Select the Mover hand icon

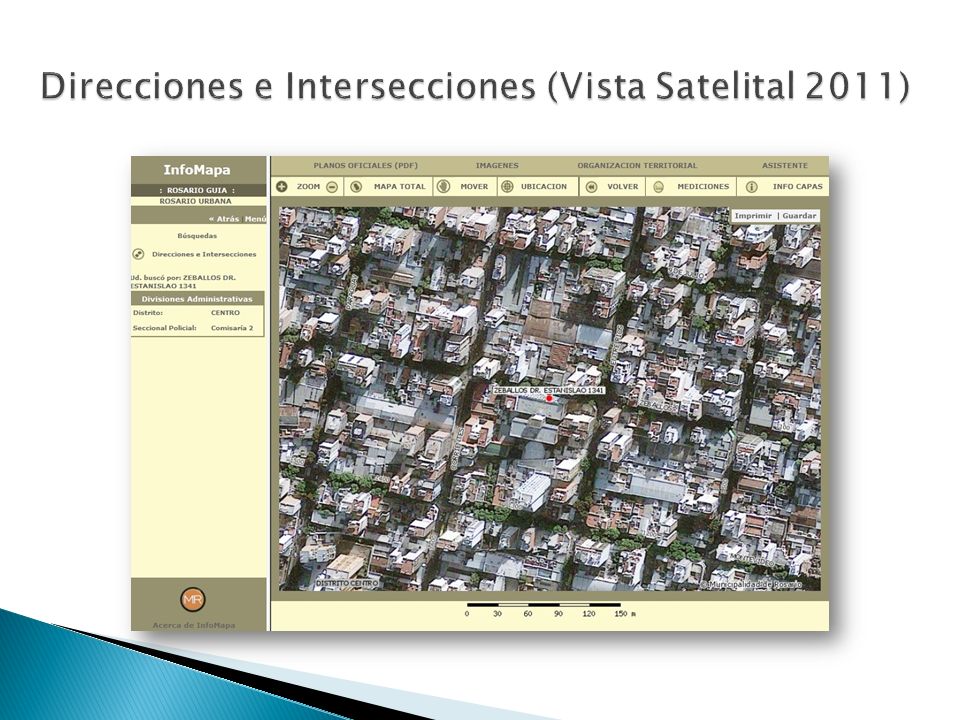click(444, 187)
